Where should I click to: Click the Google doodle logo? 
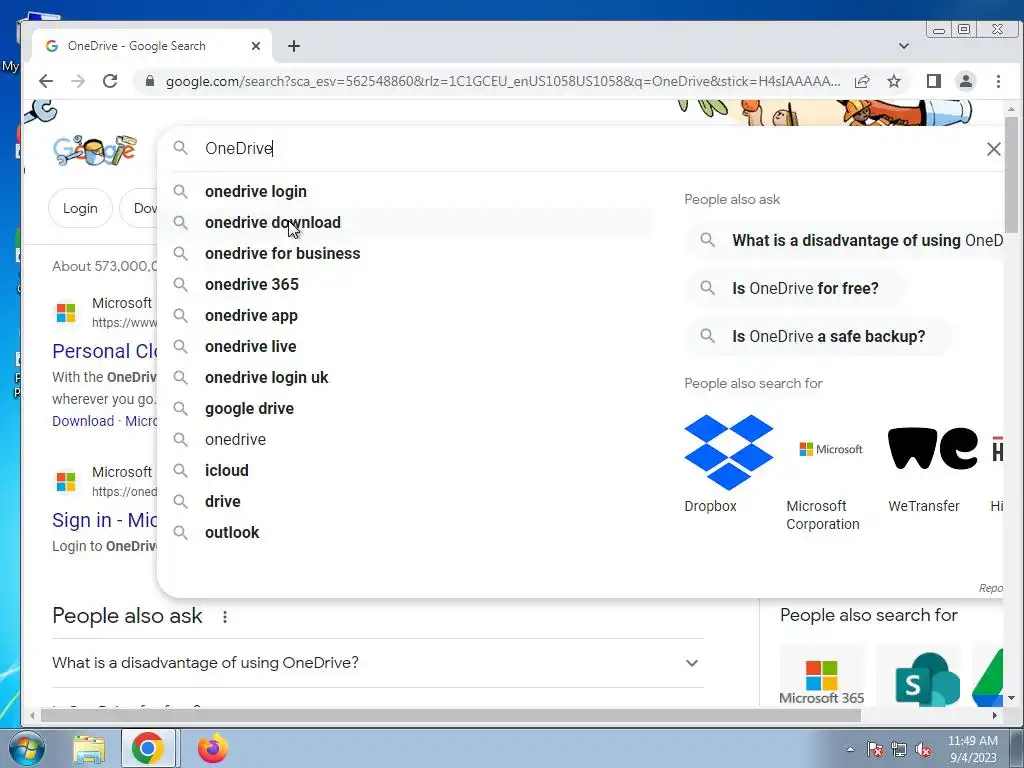pyautogui.click(x=95, y=150)
